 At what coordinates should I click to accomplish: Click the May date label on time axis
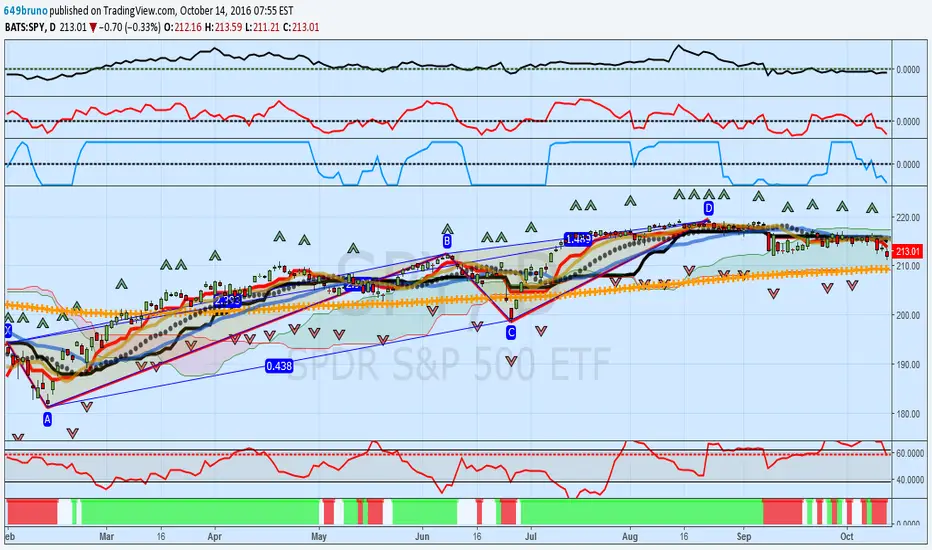point(319,536)
